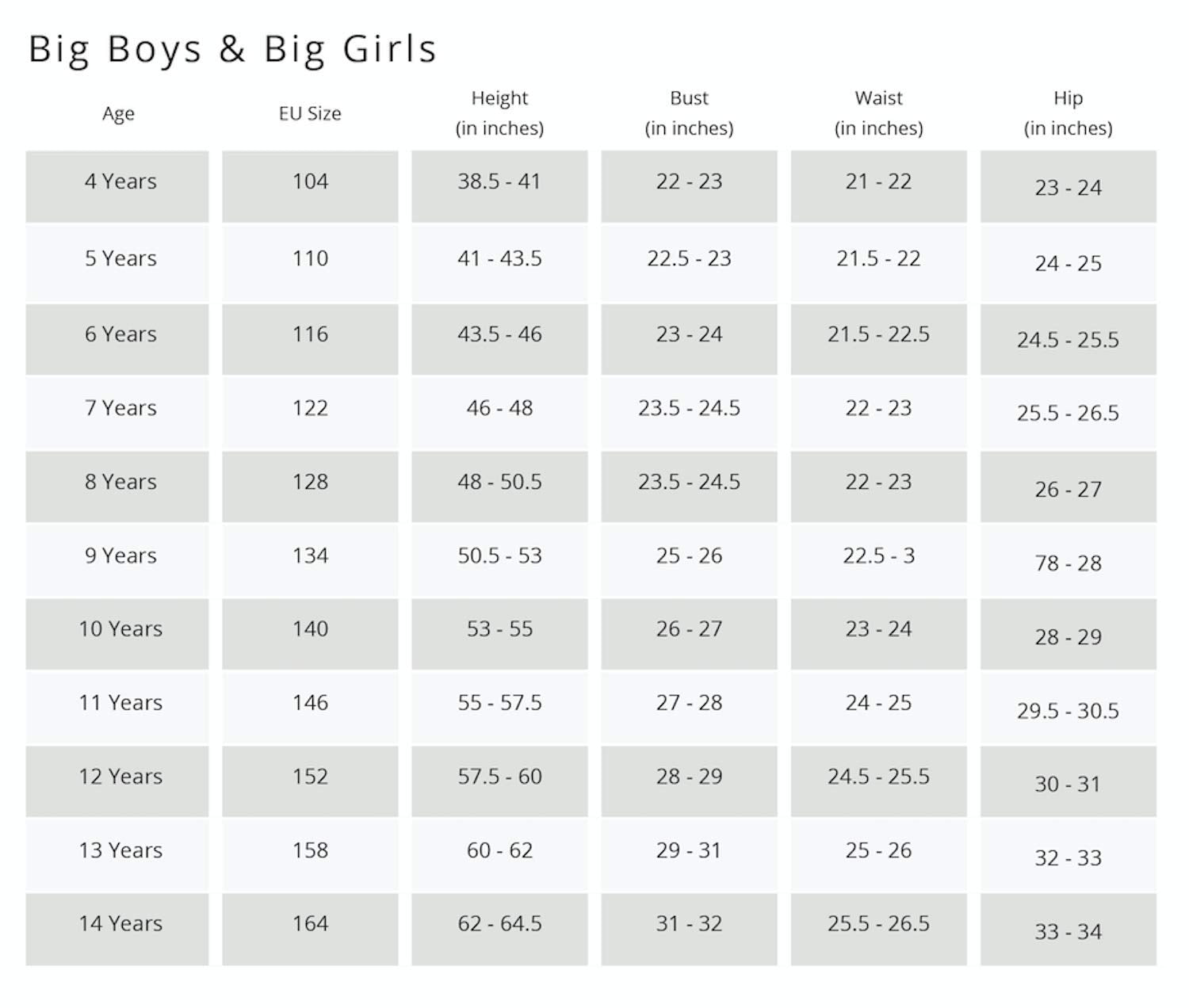The height and width of the screenshot is (1008, 1189).
Task: Select the waist cell "22.5 - 3"
Action: point(878,556)
